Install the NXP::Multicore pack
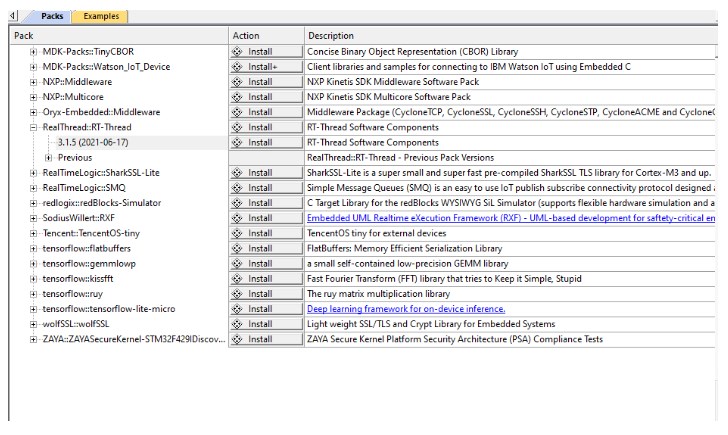This screenshot has width=728, height=435. click(x=266, y=97)
